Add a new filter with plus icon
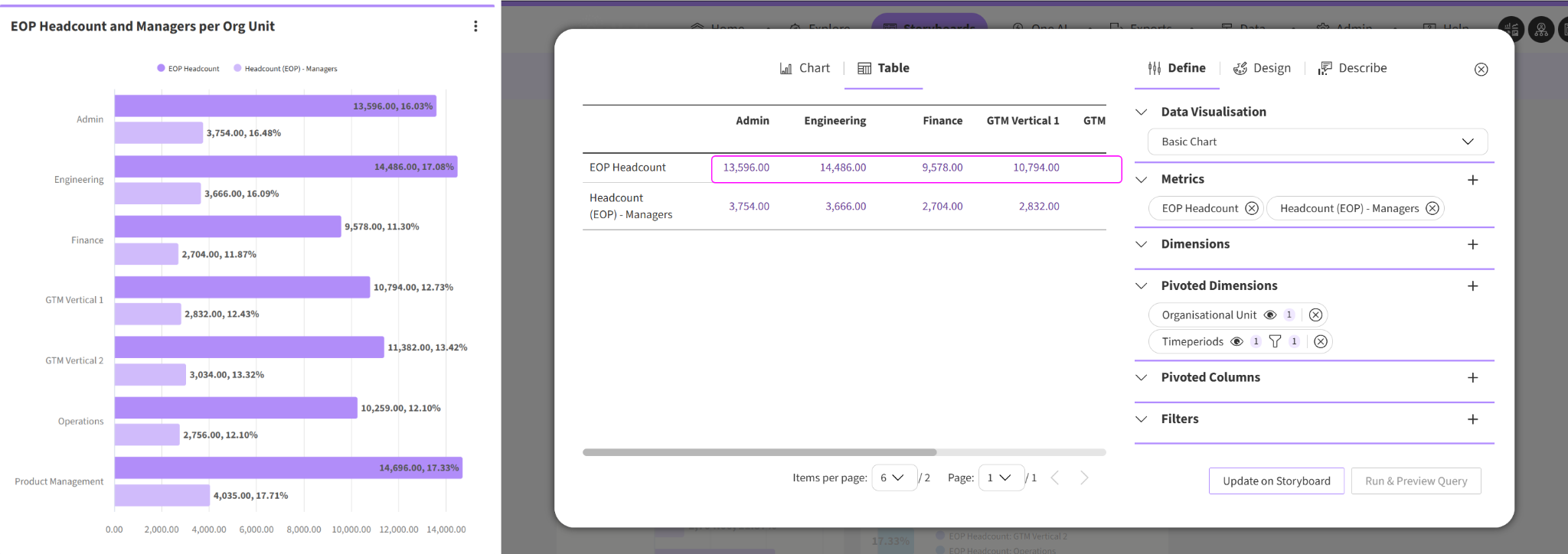This screenshot has height=554, width=1568. pos(1472,419)
